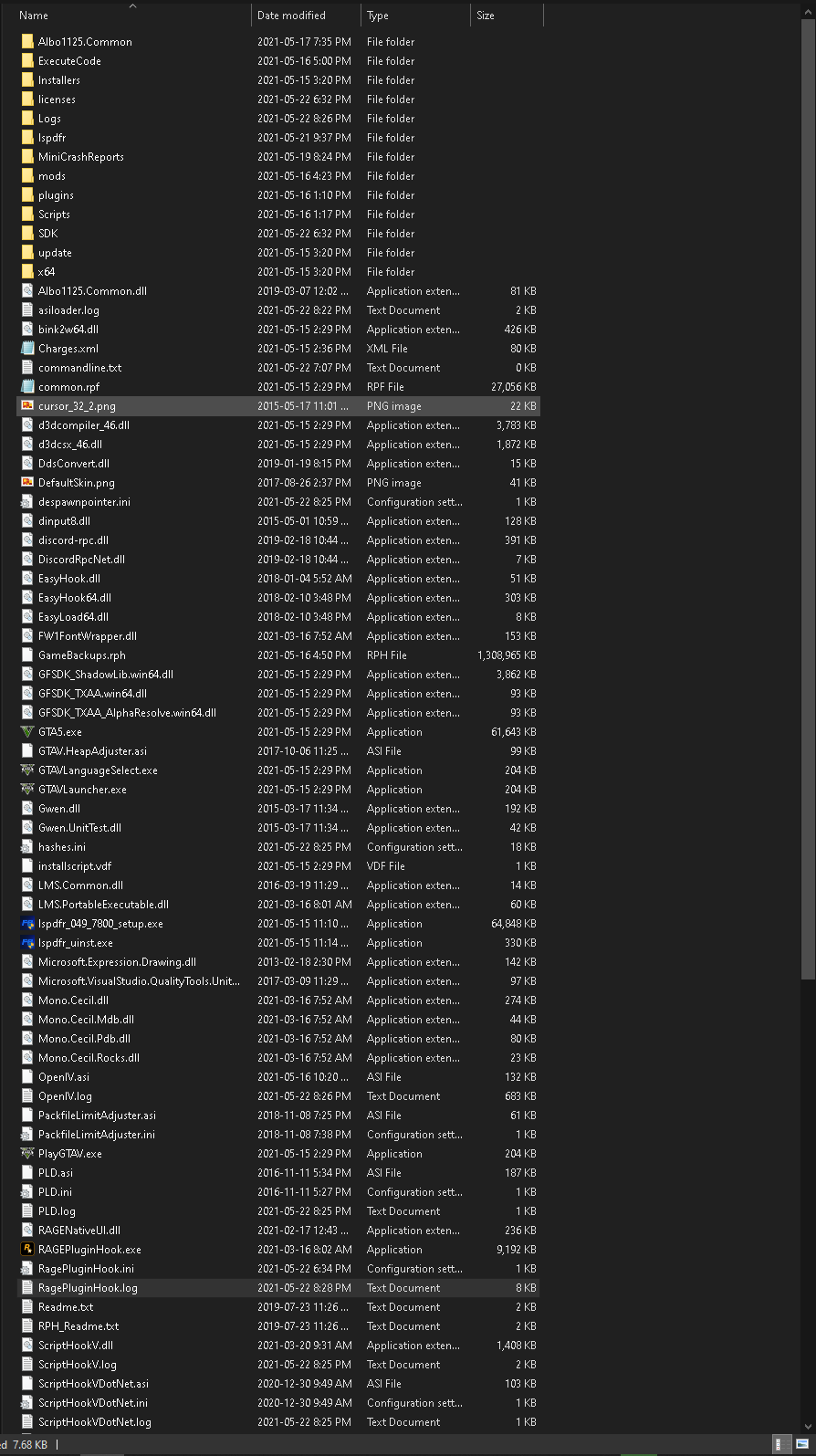Select the ExecuteCode folder name
The image size is (816, 1456).
[69, 61]
